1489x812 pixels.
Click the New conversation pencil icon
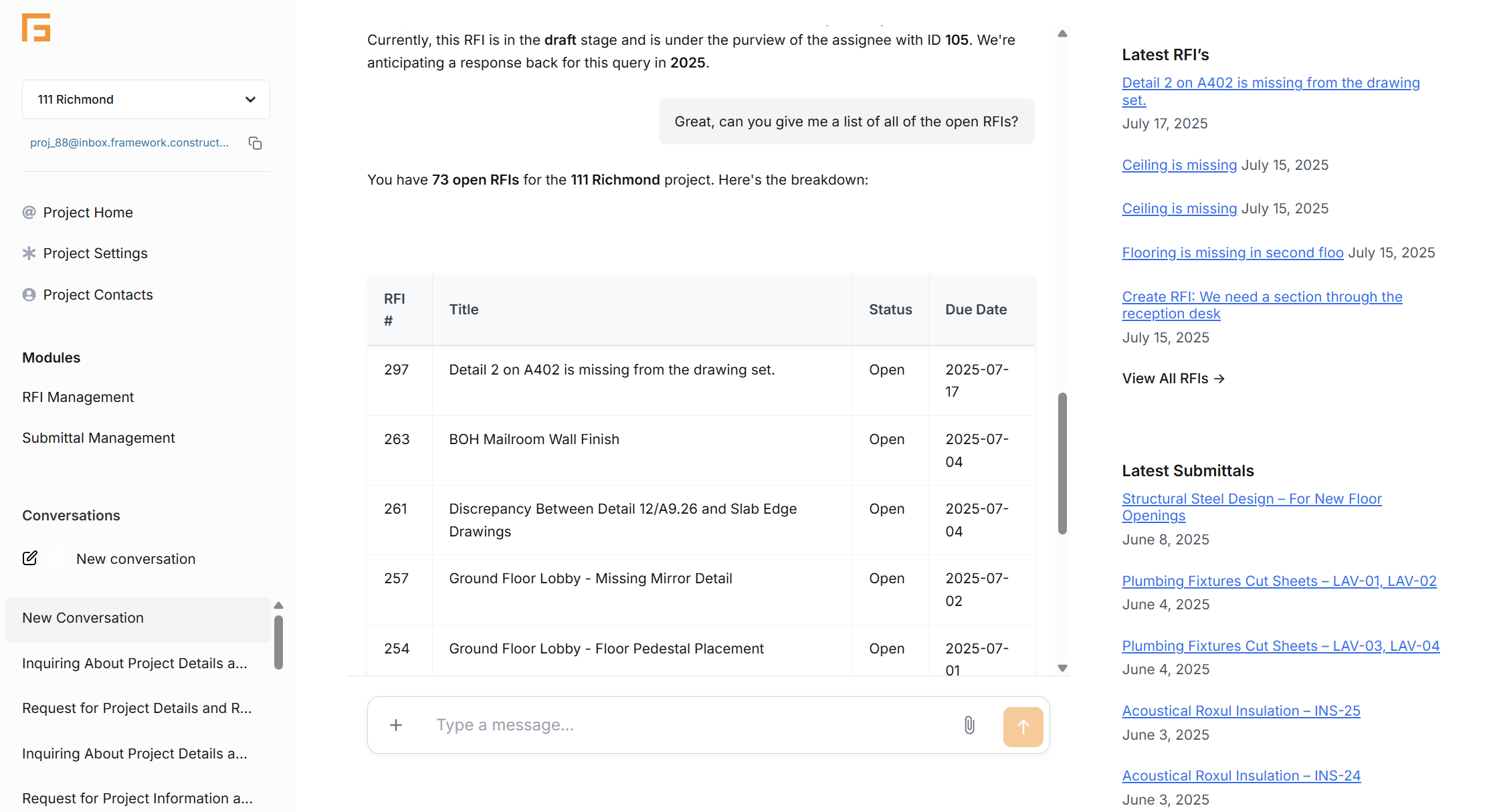(x=30, y=559)
